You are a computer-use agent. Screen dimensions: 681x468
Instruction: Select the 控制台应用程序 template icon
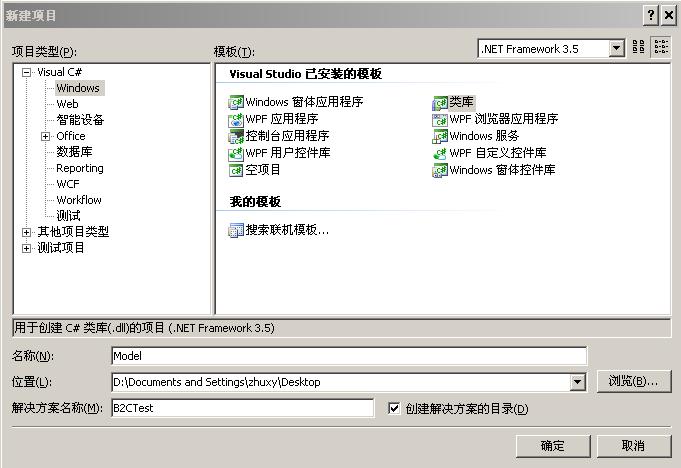tap(236, 136)
